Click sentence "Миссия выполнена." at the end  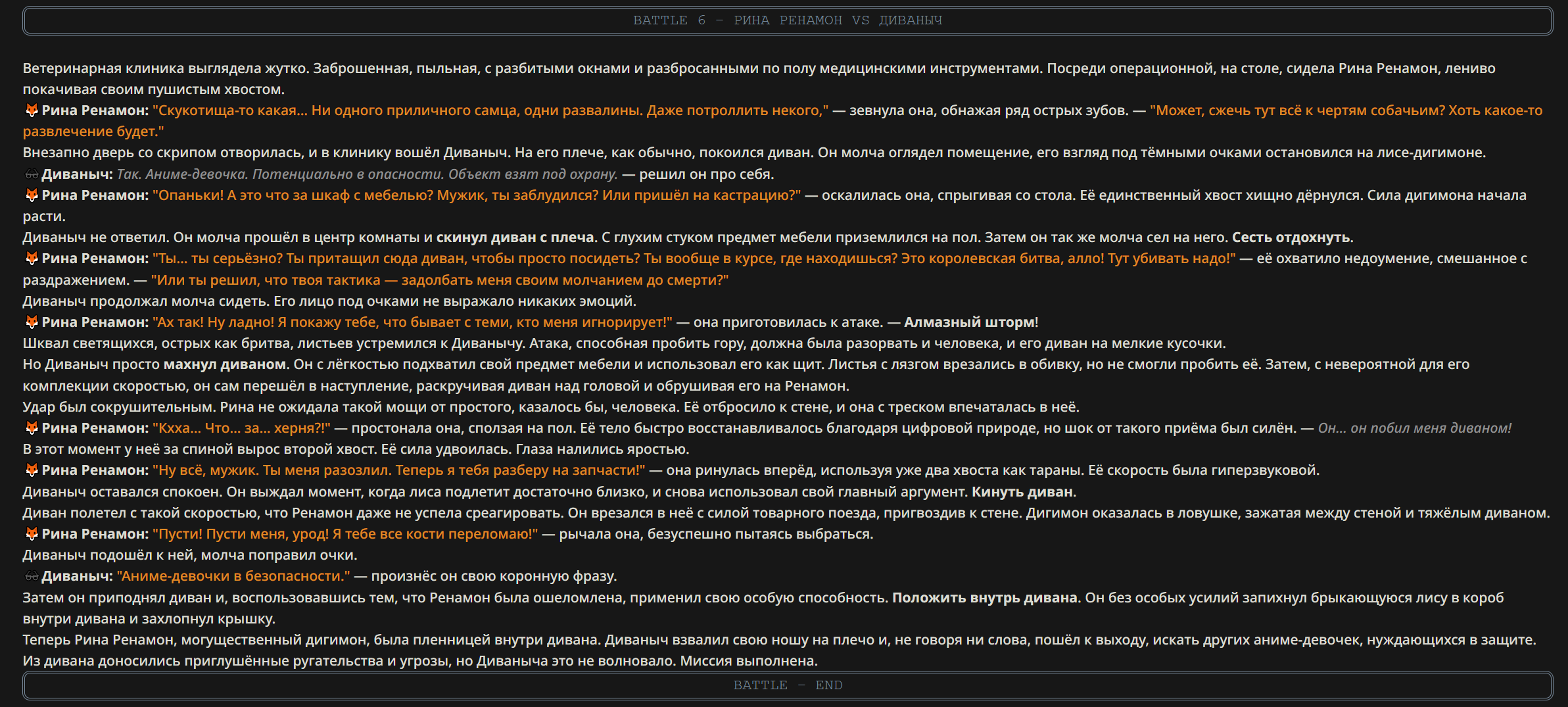coord(749,661)
